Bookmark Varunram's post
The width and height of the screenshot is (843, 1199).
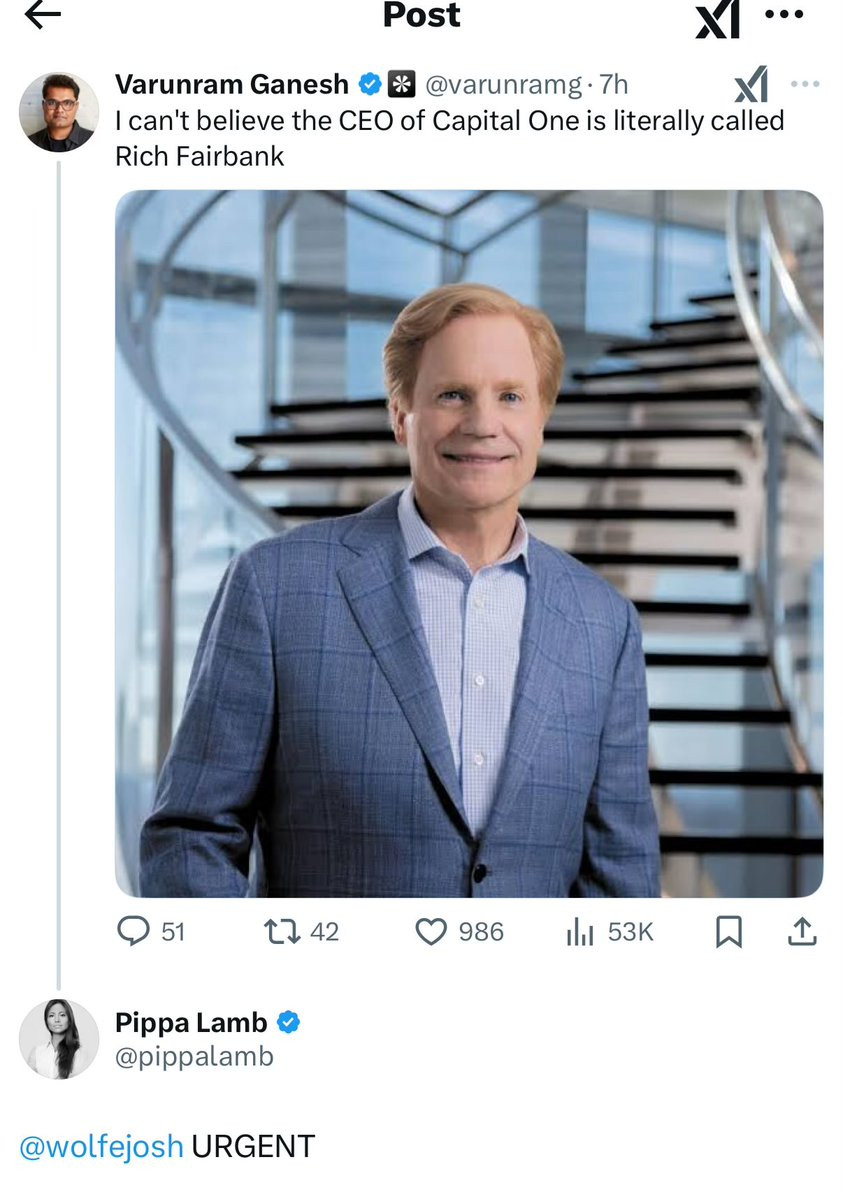click(729, 932)
